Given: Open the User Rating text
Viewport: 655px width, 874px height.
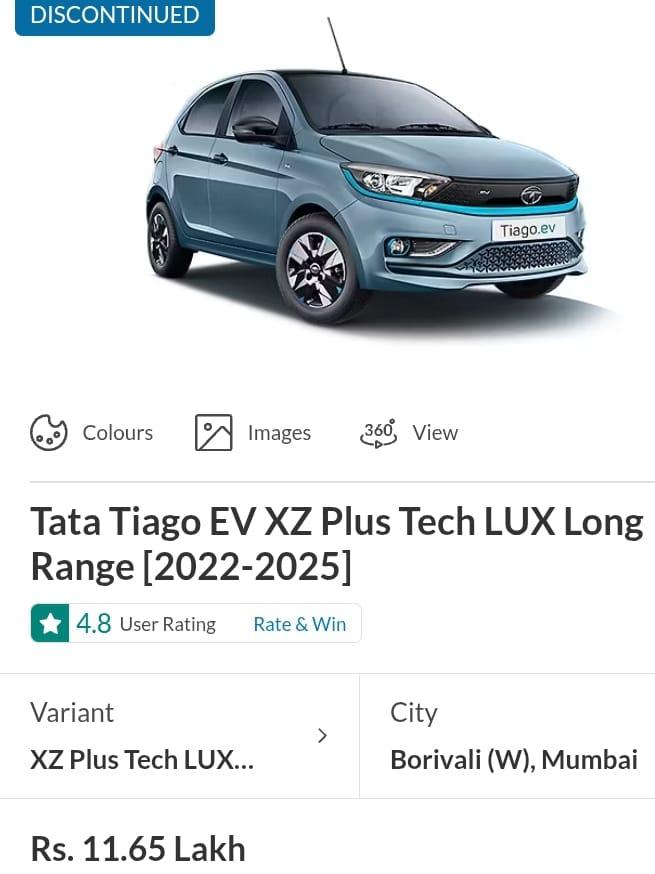Looking at the screenshot, I should tap(168, 624).
